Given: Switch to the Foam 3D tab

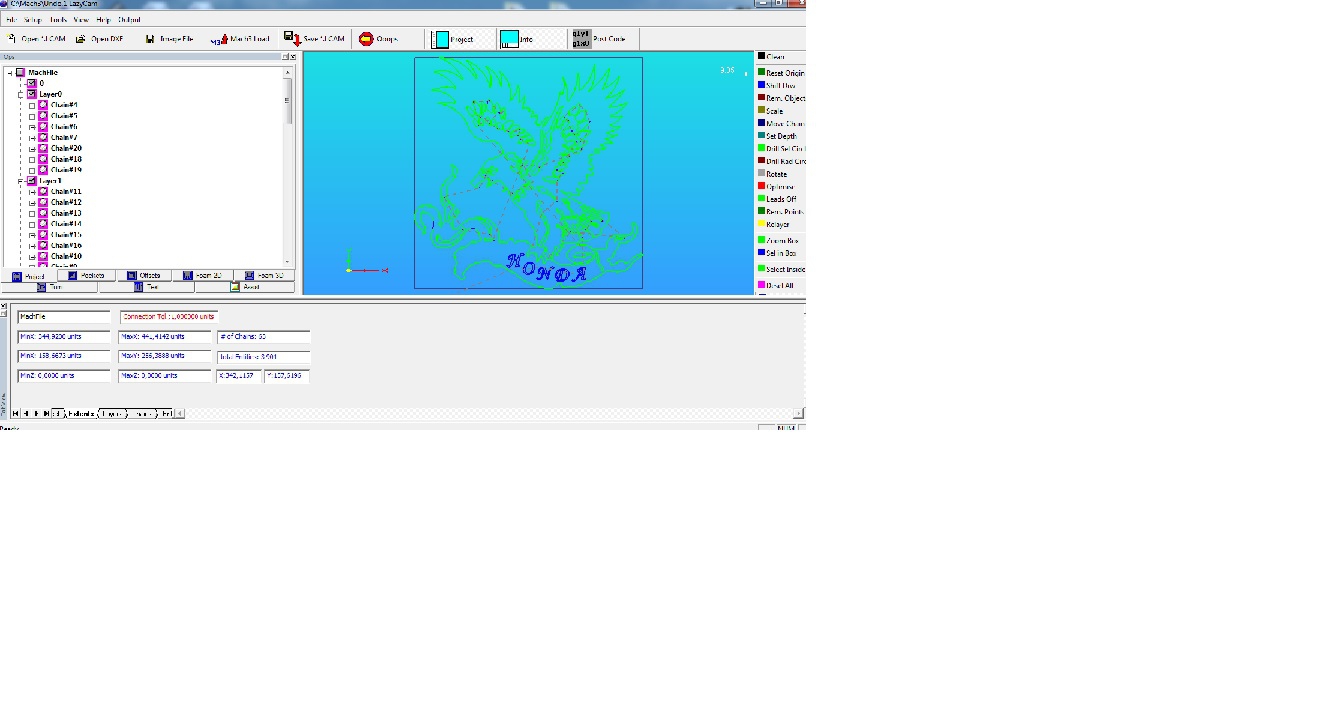Looking at the screenshot, I should coord(264,276).
